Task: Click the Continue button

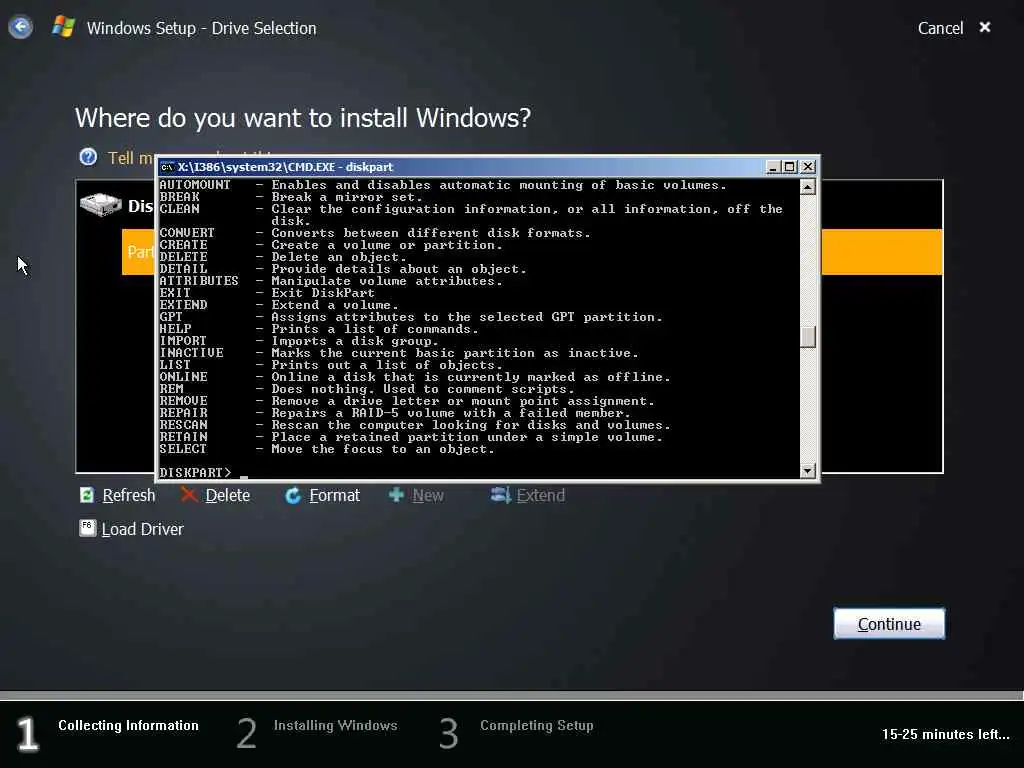Action: pyautogui.click(x=889, y=624)
